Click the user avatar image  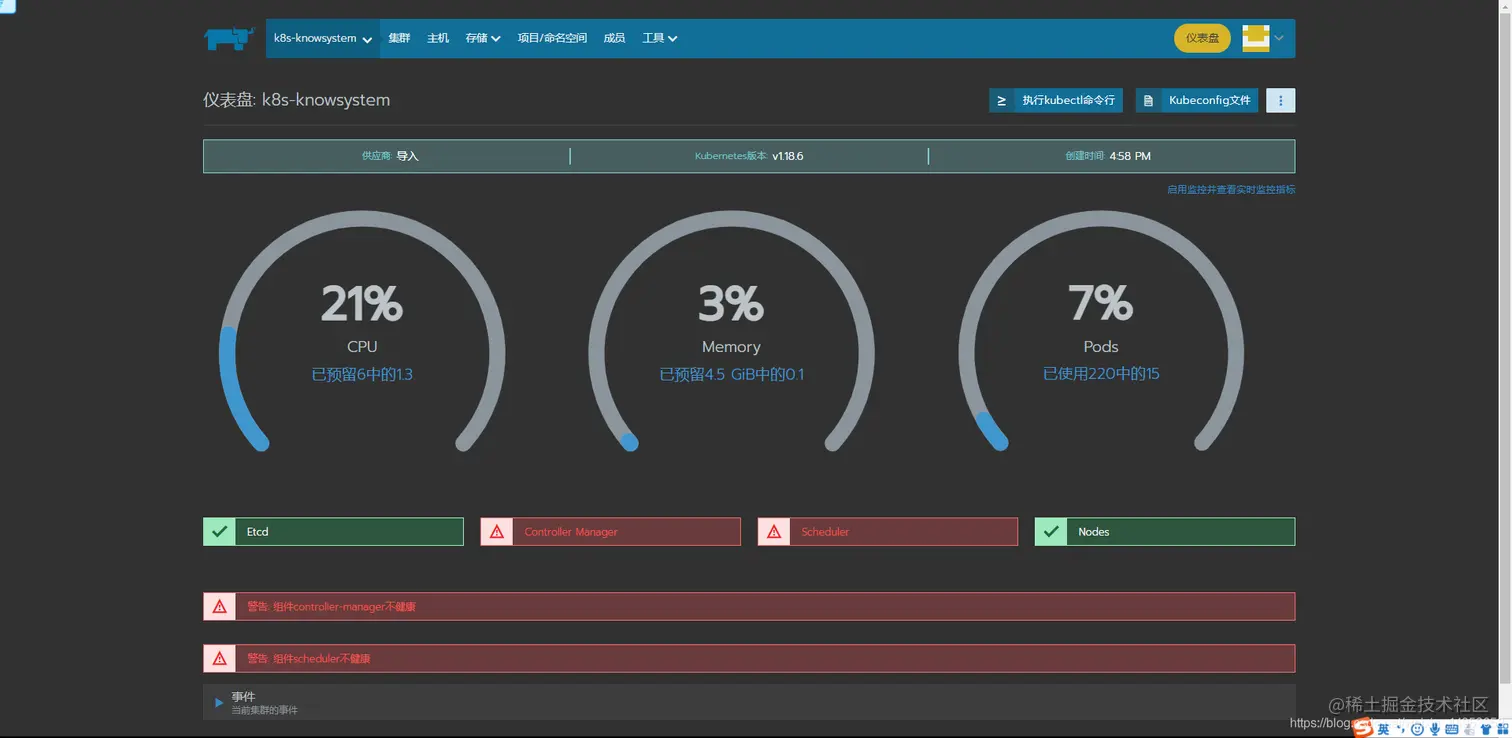pyautogui.click(x=1256, y=38)
